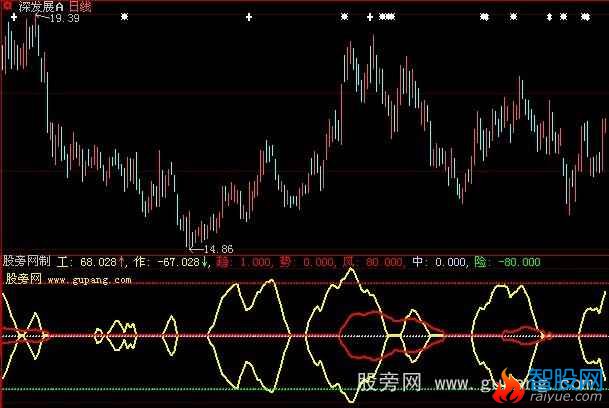Click the first white plus marker at top-left
The width and height of the screenshot is (609, 408).
pyautogui.click(x=14, y=18)
